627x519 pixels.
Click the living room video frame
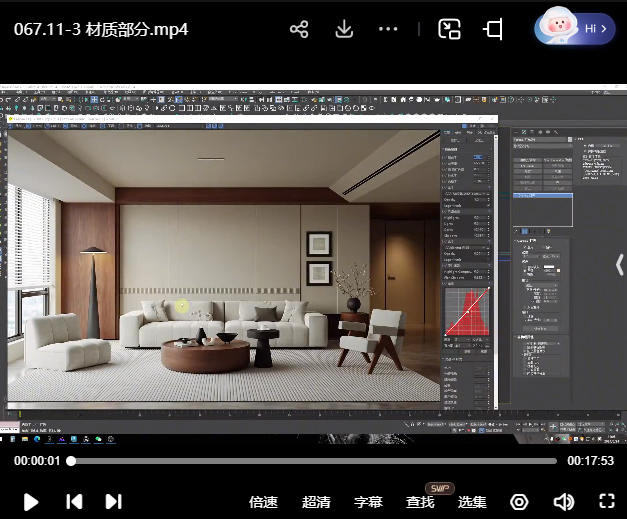pyautogui.click(x=225, y=265)
